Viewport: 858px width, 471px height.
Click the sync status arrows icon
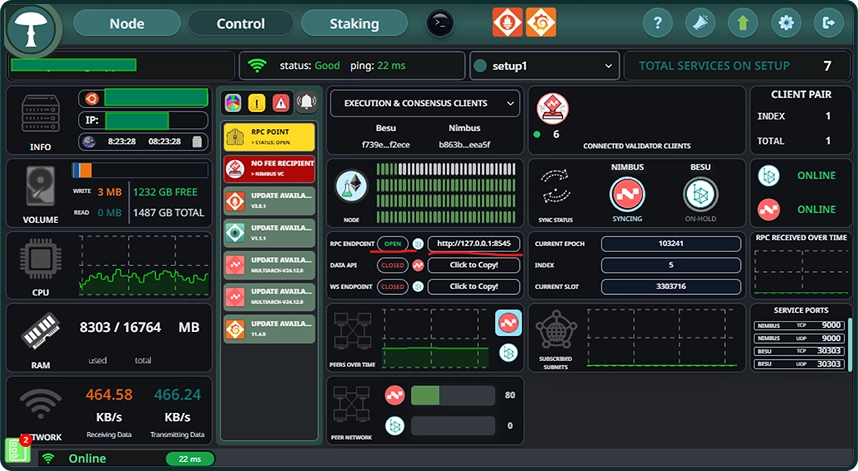coord(556,186)
